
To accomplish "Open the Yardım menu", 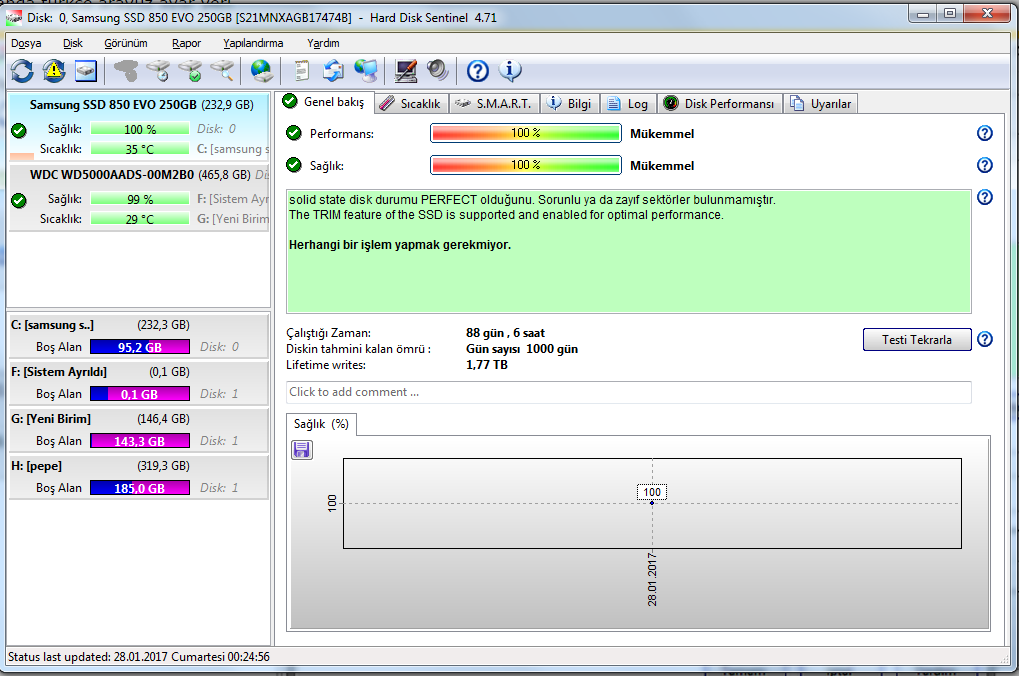I will click(x=323, y=43).
